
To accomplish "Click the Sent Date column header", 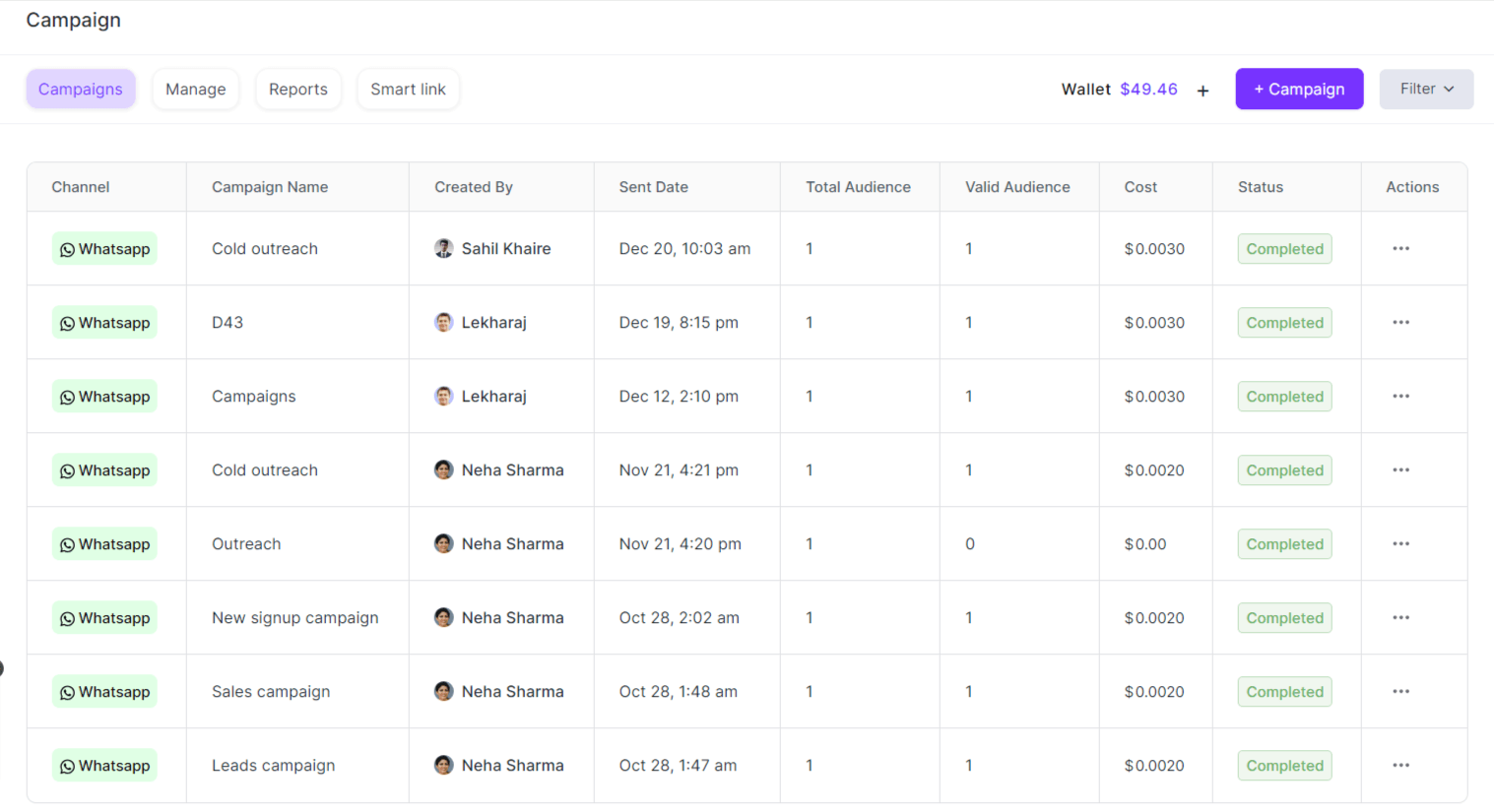I will point(654,186).
